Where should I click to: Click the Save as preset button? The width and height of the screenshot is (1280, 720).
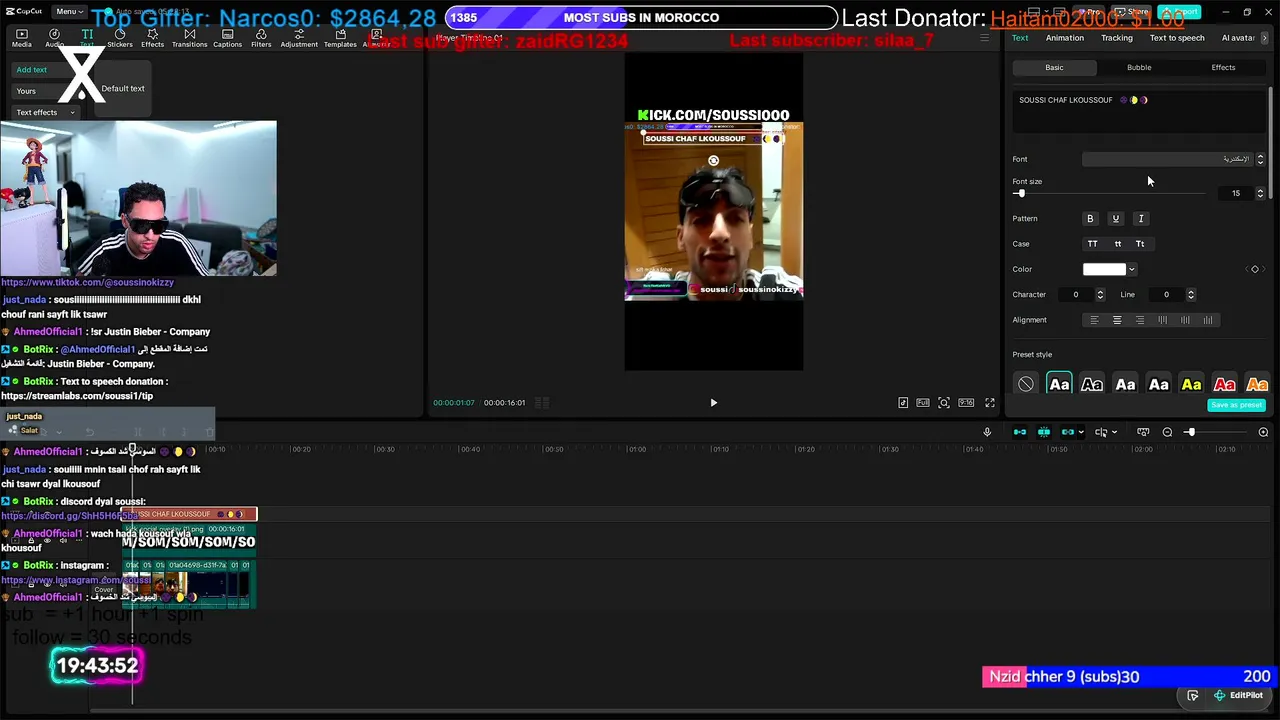pyautogui.click(x=1236, y=405)
